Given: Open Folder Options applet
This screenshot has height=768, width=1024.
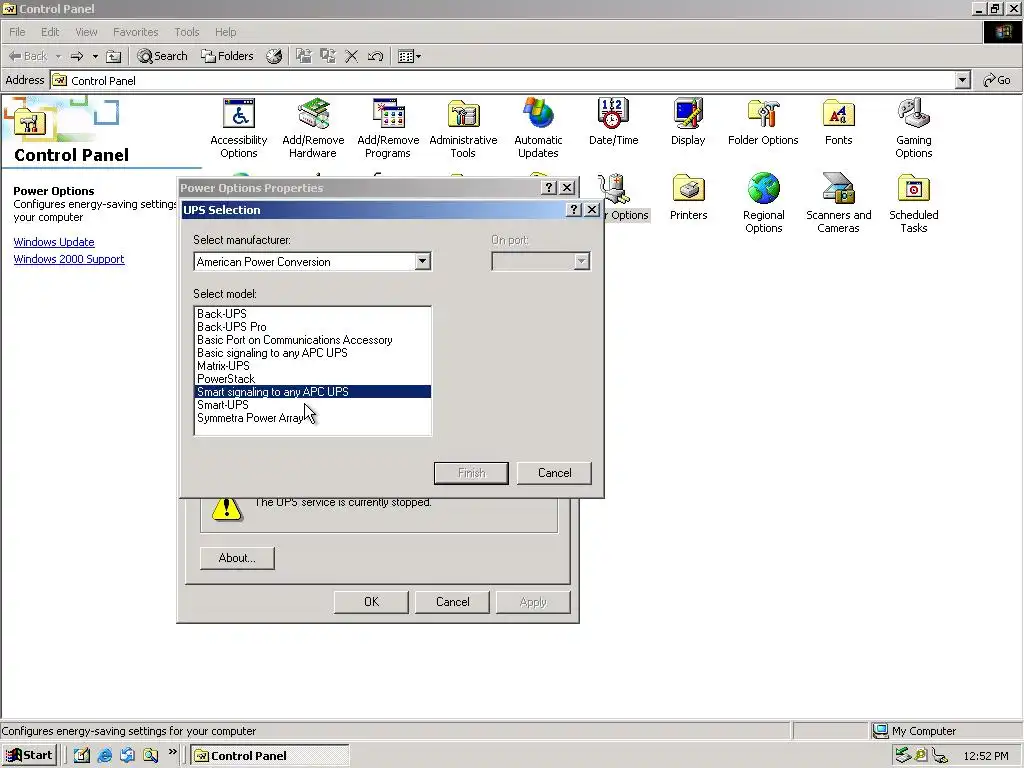Looking at the screenshot, I should [x=763, y=121].
